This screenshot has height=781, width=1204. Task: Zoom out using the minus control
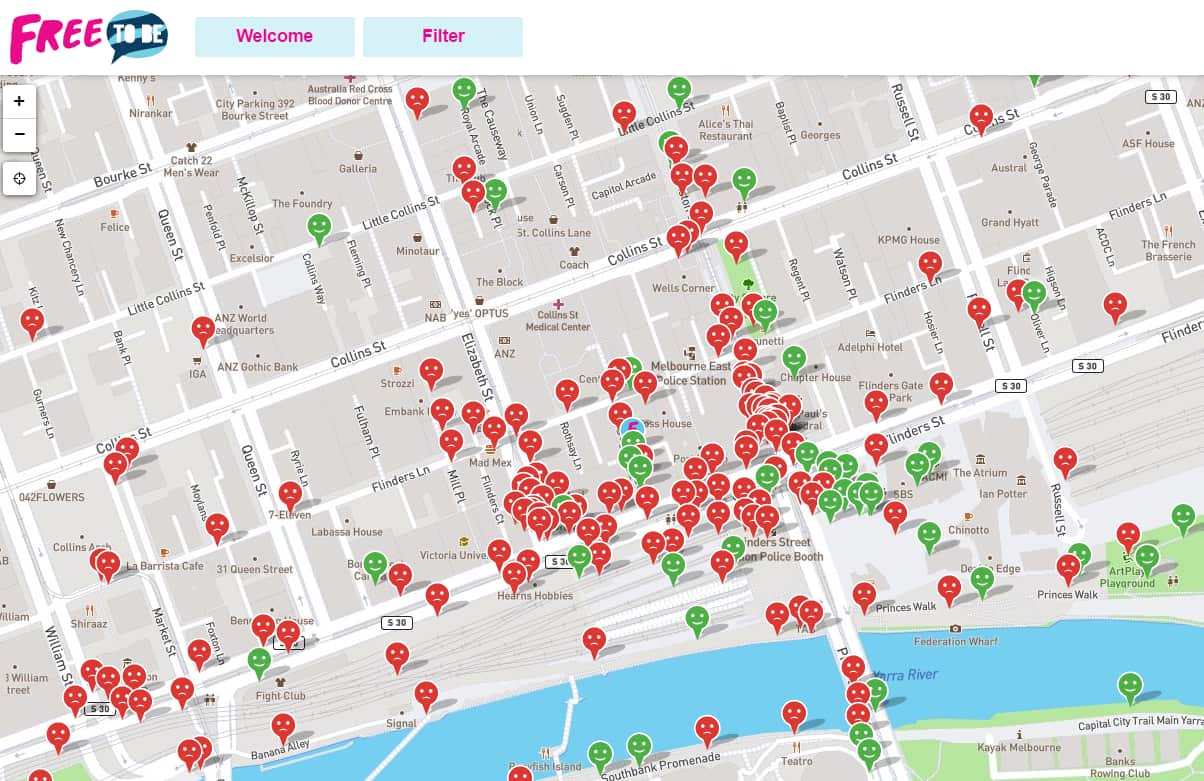click(19, 134)
